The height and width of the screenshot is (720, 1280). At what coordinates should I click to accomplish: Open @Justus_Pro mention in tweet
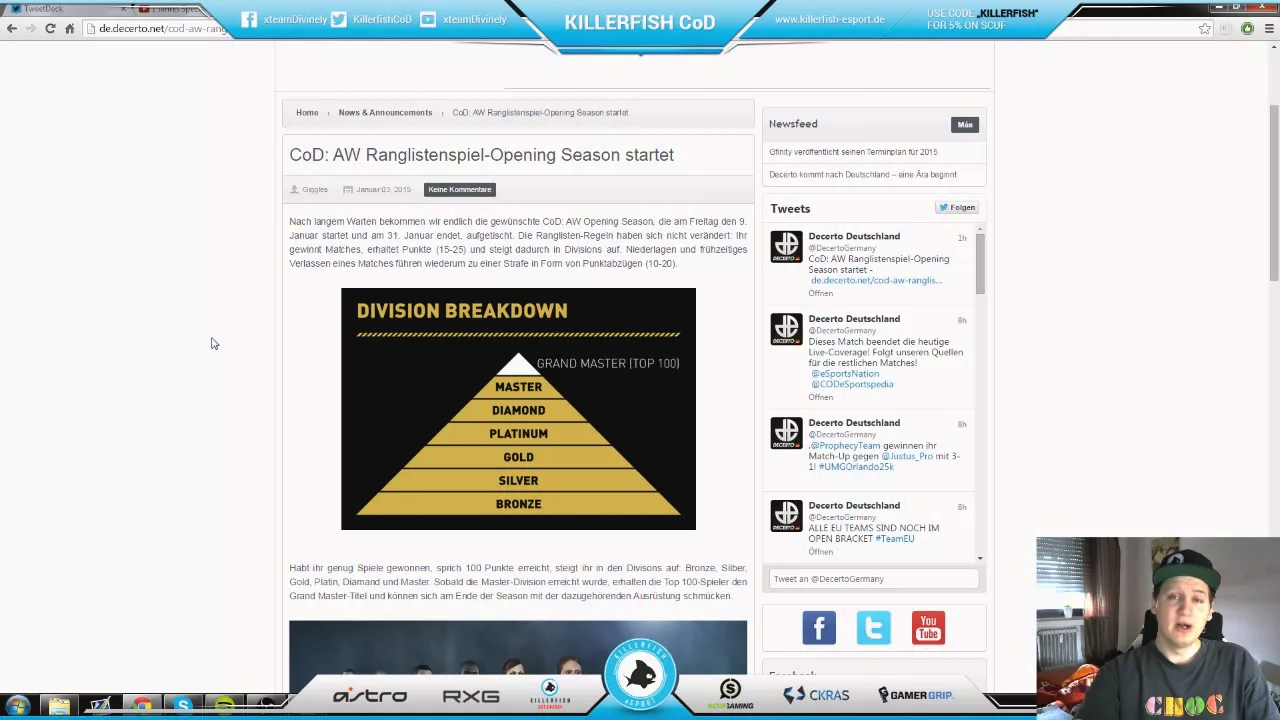coord(907,456)
